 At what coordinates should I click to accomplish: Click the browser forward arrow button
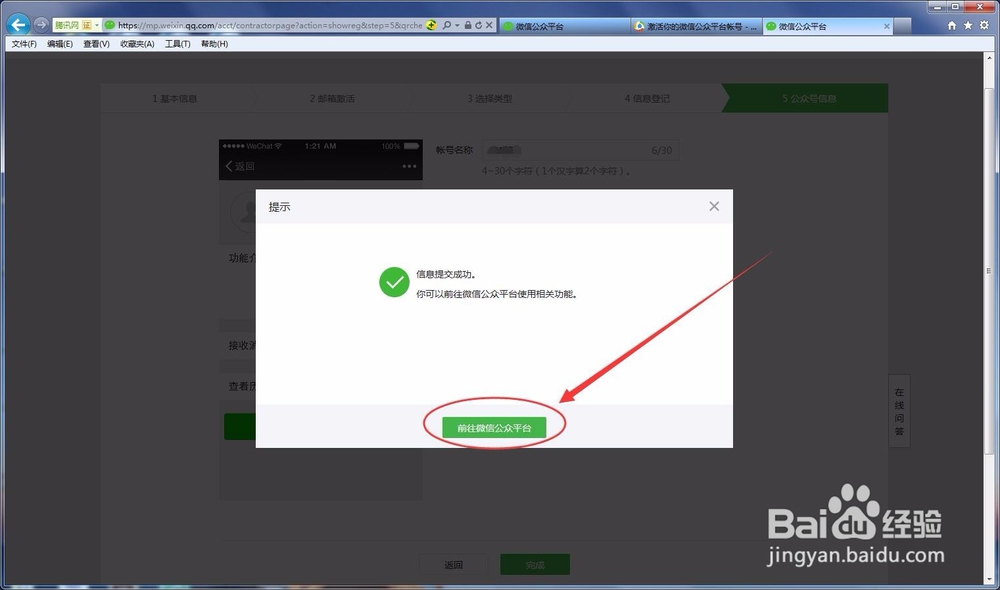coord(41,25)
